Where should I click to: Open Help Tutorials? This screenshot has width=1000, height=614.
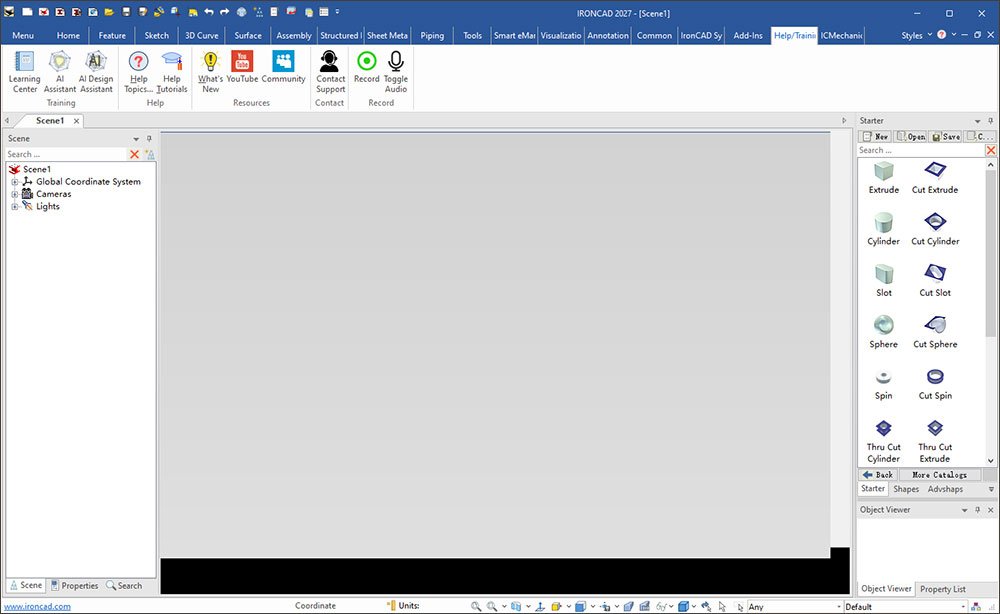[x=172, y=71]
